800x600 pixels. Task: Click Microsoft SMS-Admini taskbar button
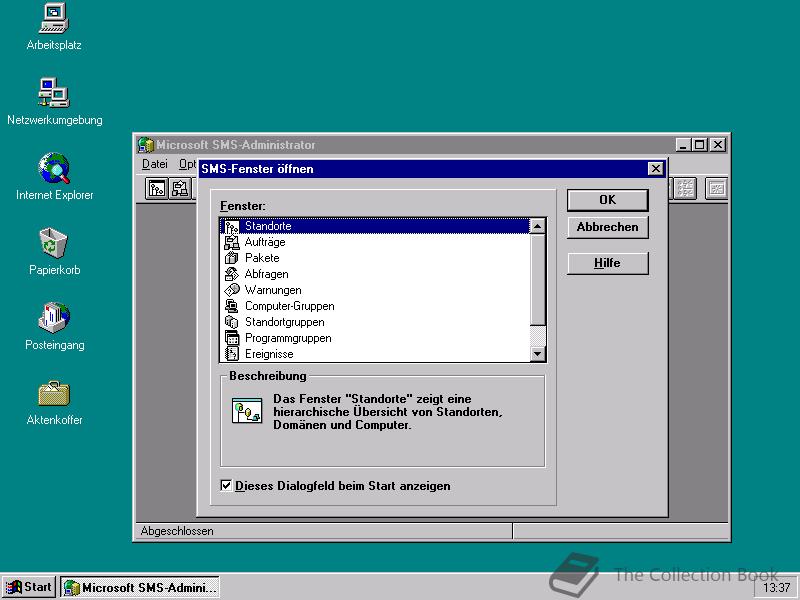pyautogui.click(x=140, y=587)
